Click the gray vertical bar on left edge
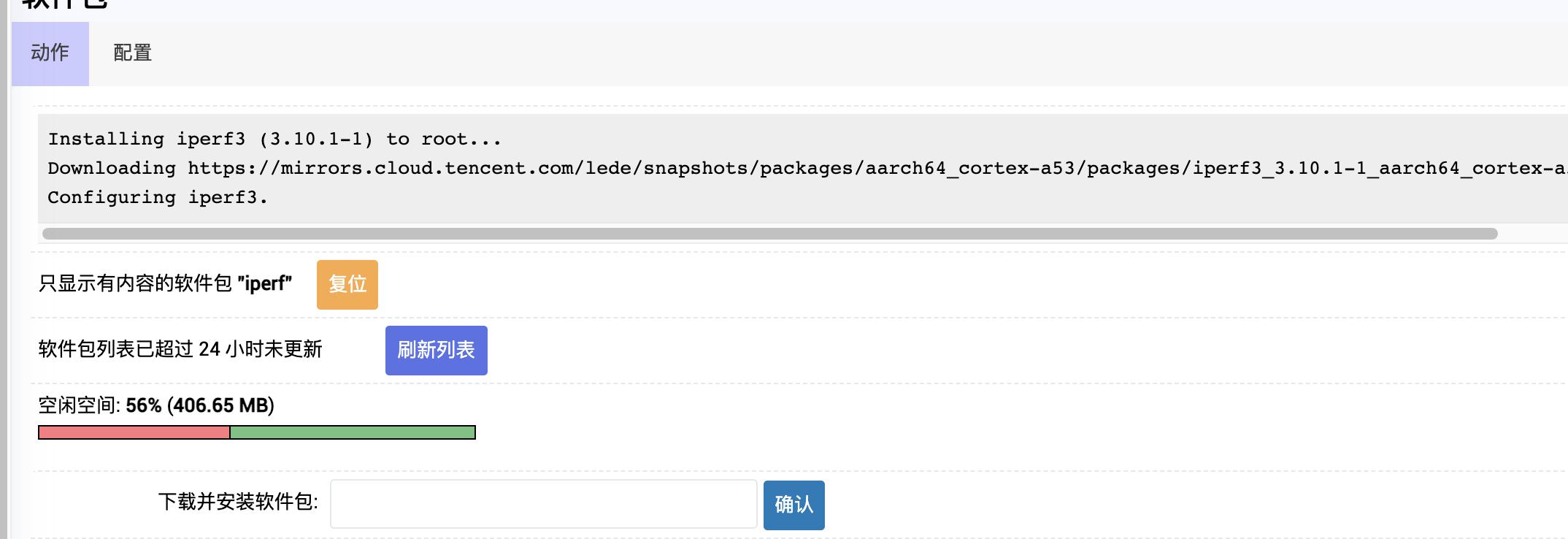Image resolution: width=1568 pixels, height=539 pixels. [4, 292]
